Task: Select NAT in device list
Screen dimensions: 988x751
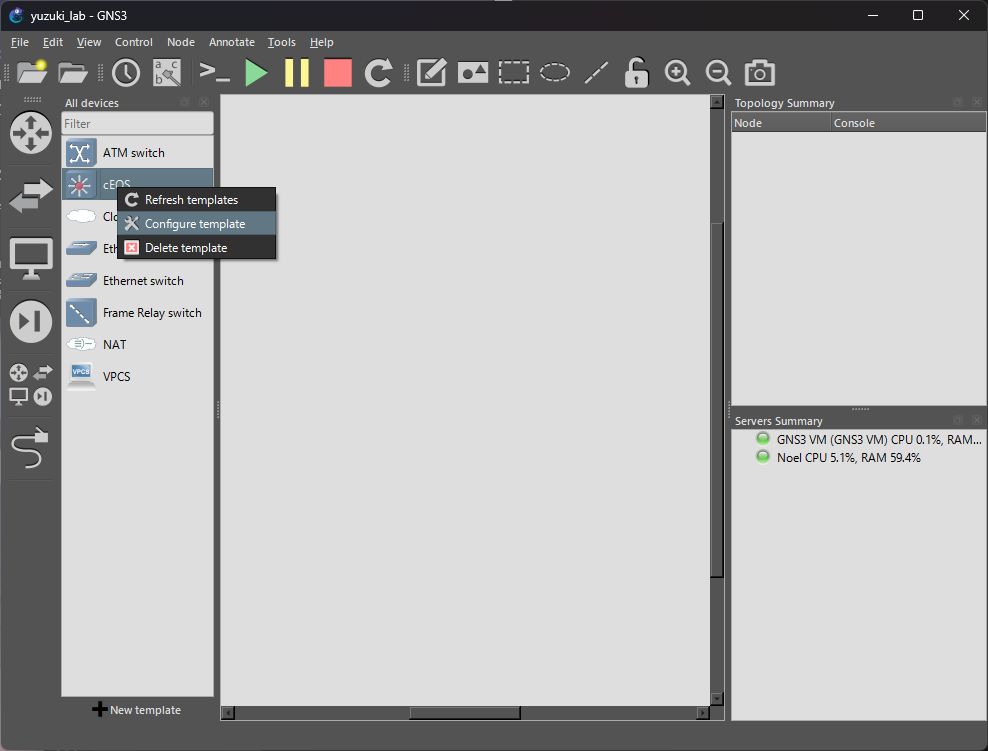Action: tap(137, 344)
